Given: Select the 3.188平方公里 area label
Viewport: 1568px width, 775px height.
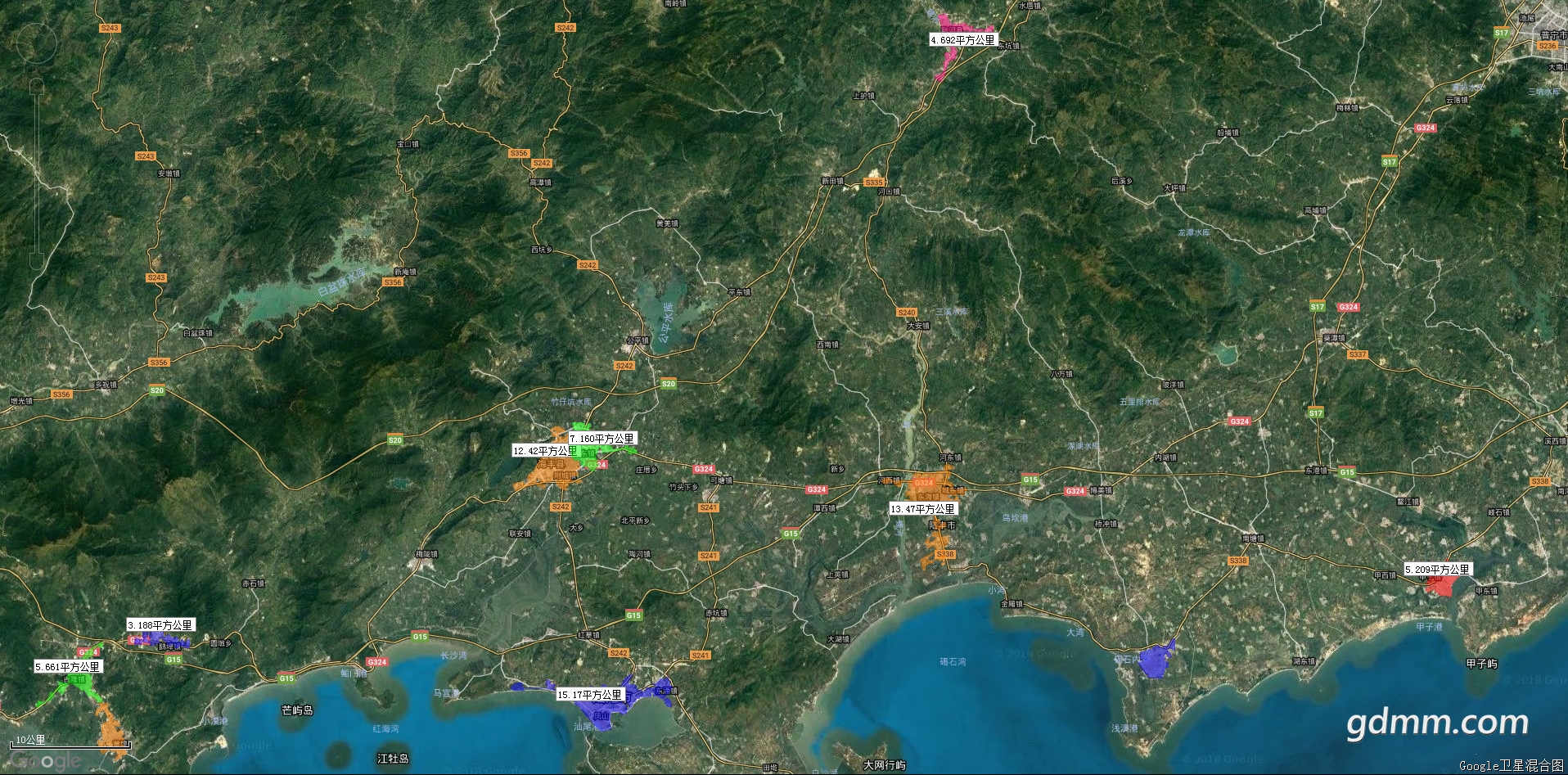Looking at the screenshot, I should 160,625.
